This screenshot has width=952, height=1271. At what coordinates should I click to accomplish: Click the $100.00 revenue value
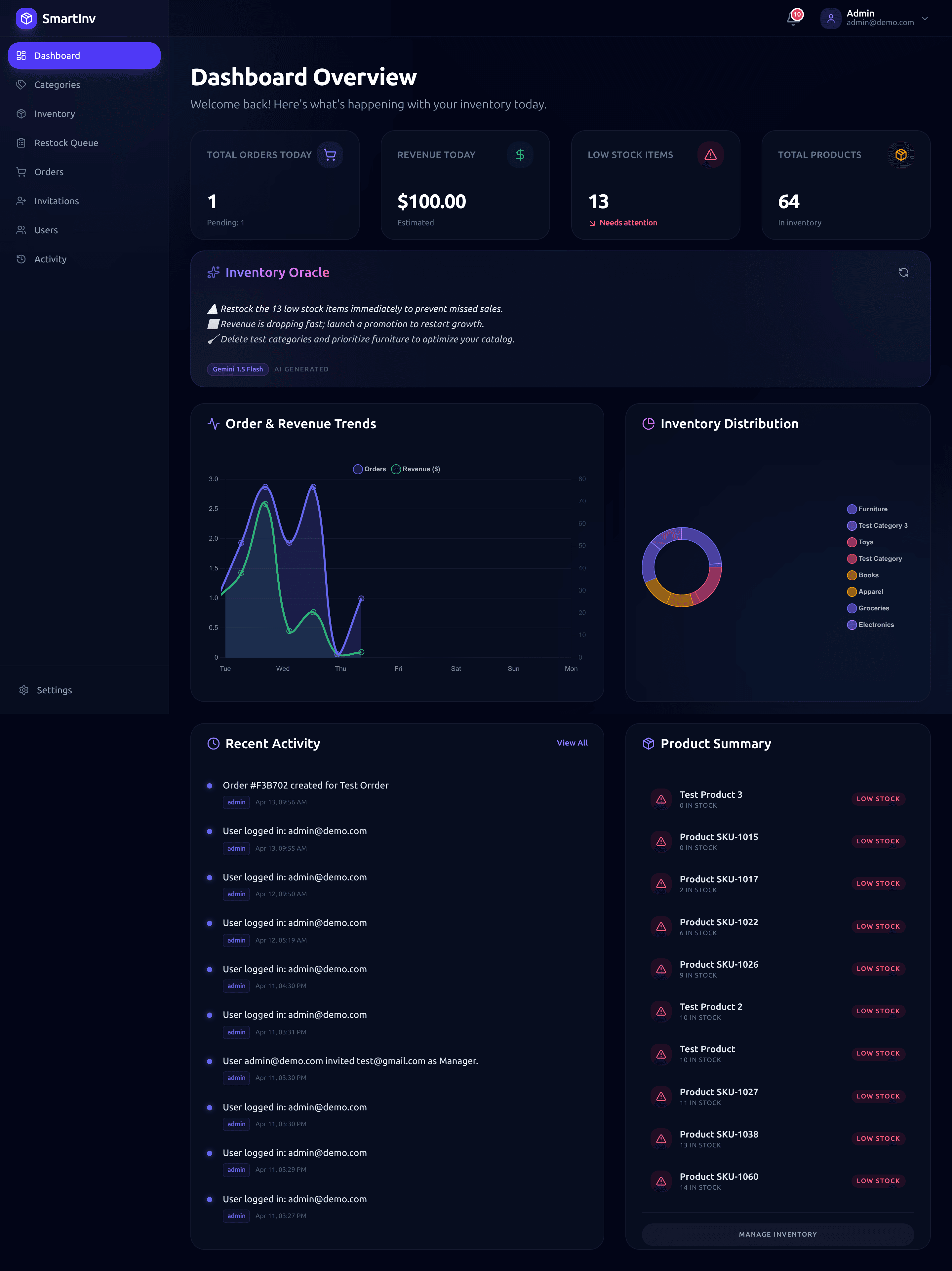(432, 202)
